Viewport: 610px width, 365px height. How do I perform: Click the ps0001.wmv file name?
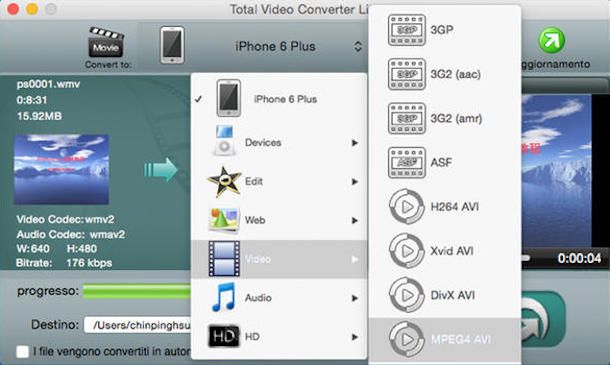pos(48,84)
